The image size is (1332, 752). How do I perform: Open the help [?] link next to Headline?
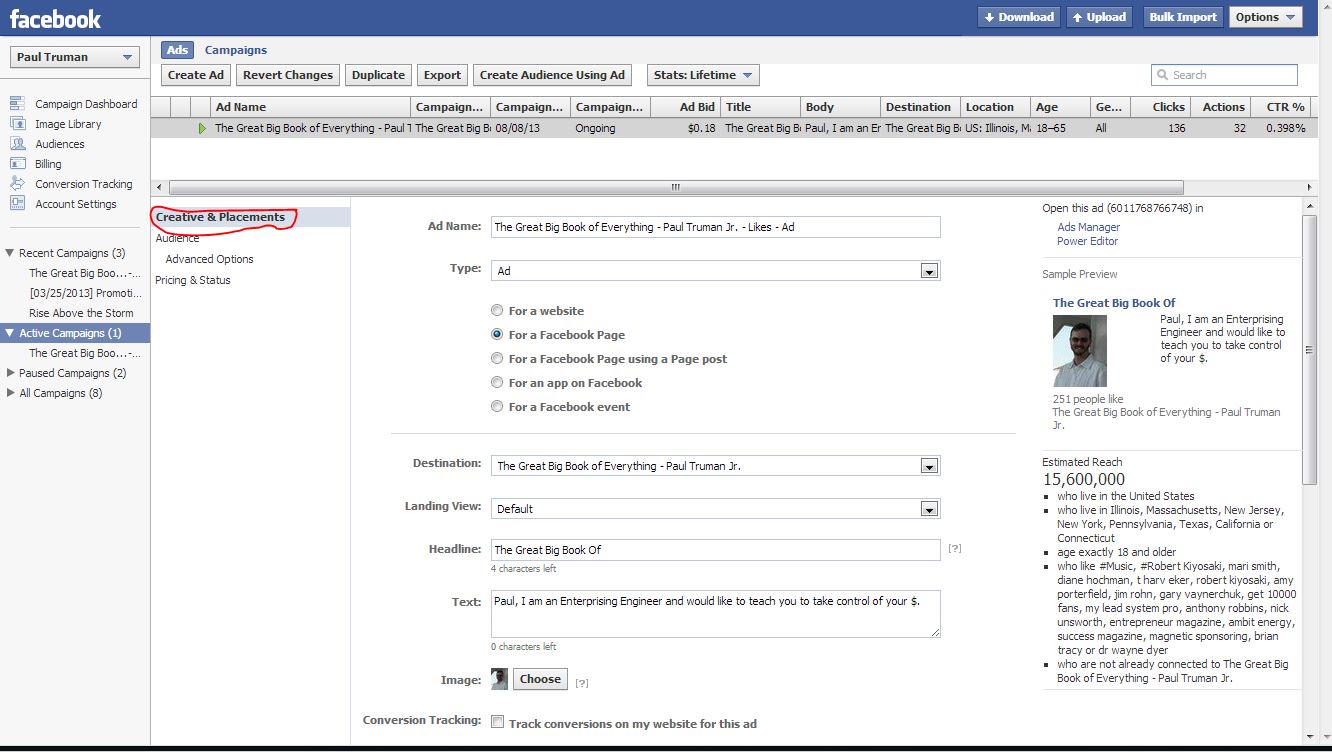coord(955,549)
